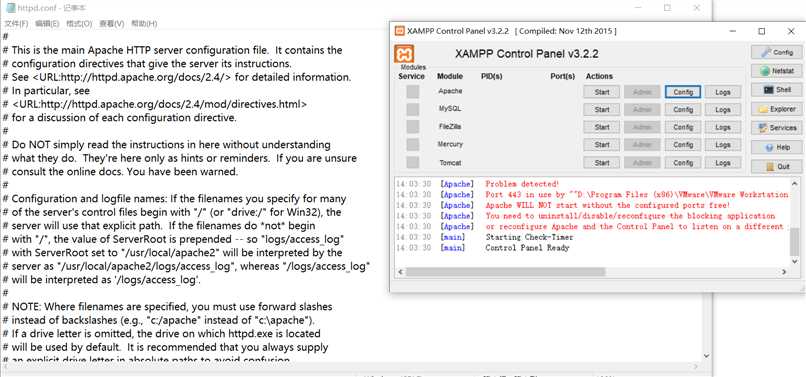Image resolution: width=806 pixels, height=377 pixels.
Task: Toggle the Tomcat service checkbox
Action: click(x=412, y=163)
